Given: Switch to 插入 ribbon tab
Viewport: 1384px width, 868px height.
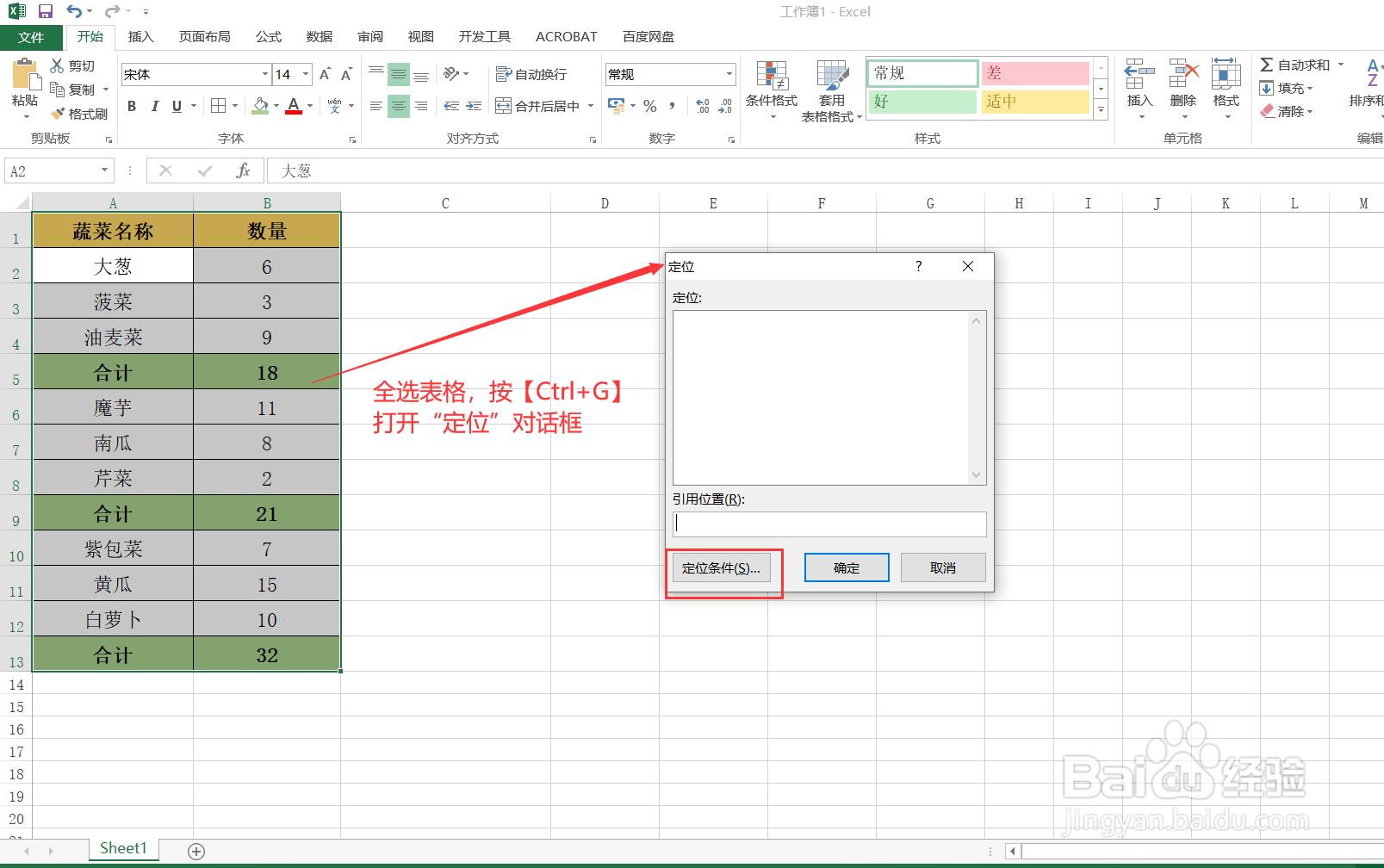Looking at the screenshot, I should point(140,37).
